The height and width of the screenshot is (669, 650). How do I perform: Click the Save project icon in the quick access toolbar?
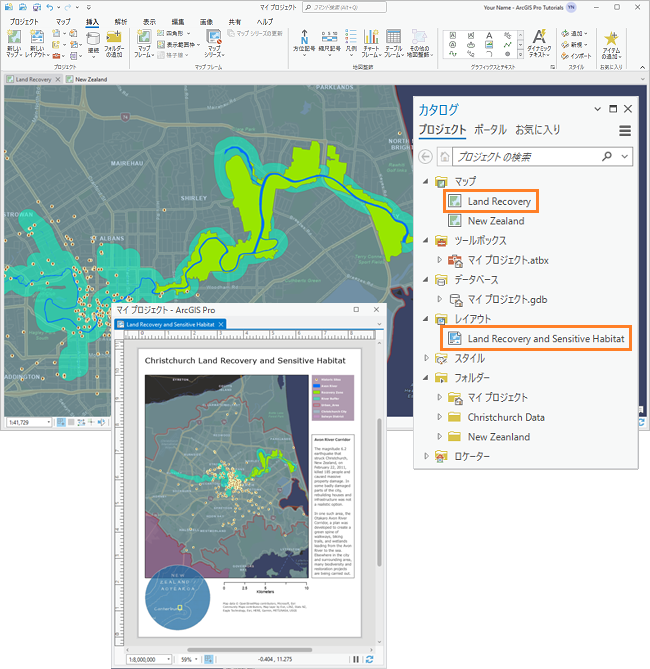[x=37, y=7]
